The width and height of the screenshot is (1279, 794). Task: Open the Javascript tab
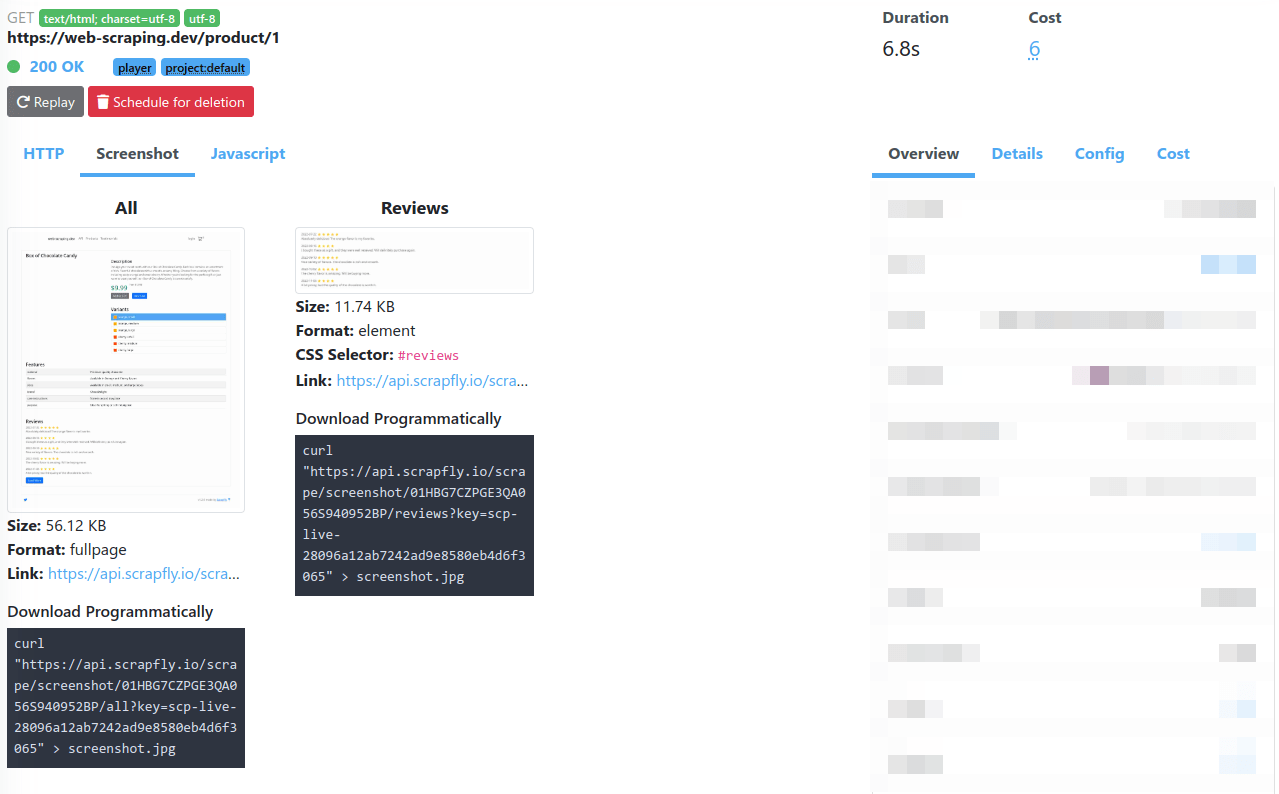click(248, 154)
